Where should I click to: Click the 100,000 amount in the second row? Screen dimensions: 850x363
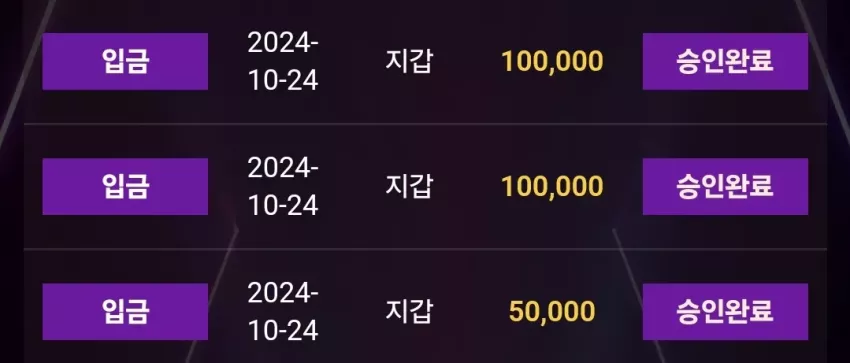coord(552,187)
